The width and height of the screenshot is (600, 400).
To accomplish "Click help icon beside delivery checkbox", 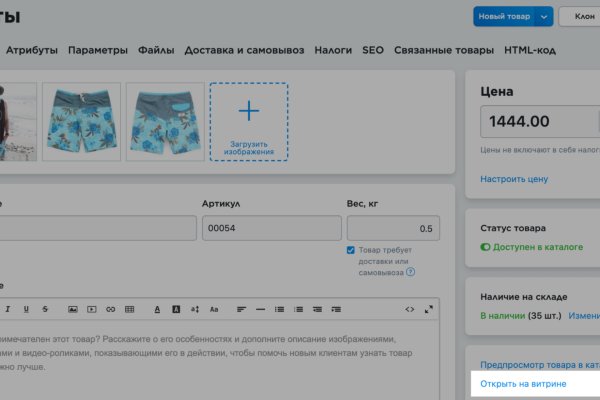I will coord(410,272).
